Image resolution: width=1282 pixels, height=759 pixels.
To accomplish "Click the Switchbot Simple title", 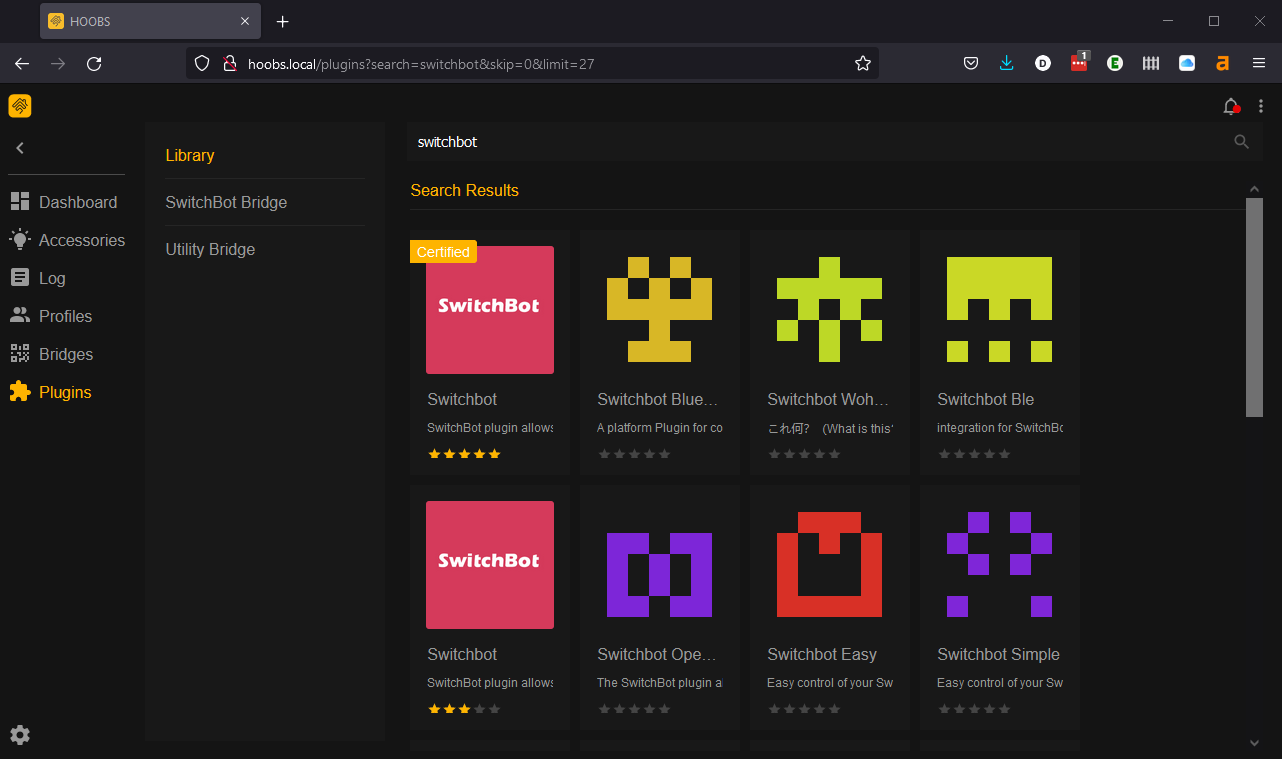I will (x=998, y=654).
